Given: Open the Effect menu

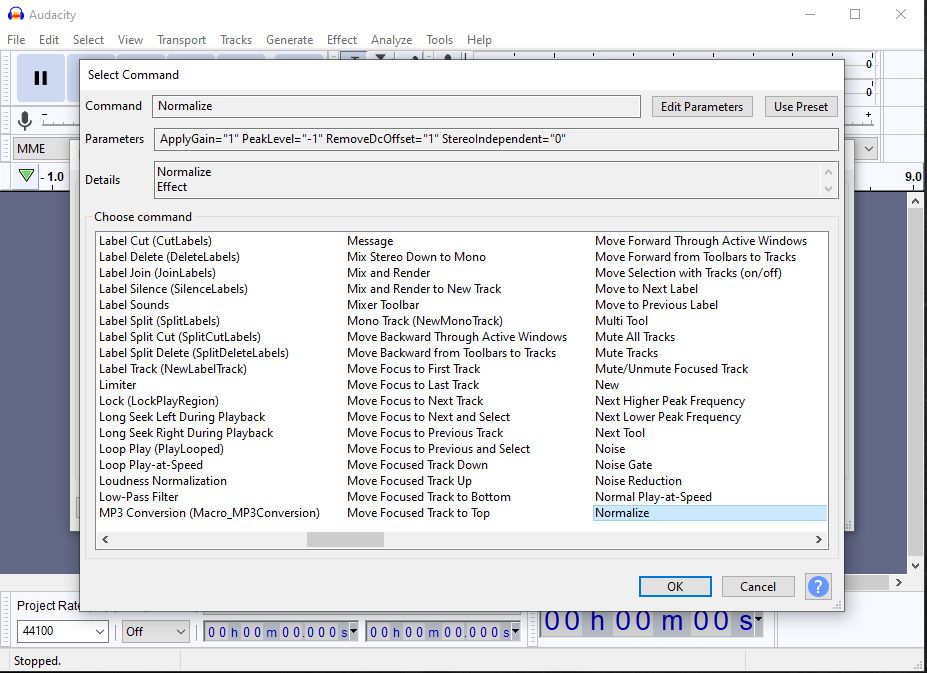Looking at the screenshot, I should tap(342, 40).
